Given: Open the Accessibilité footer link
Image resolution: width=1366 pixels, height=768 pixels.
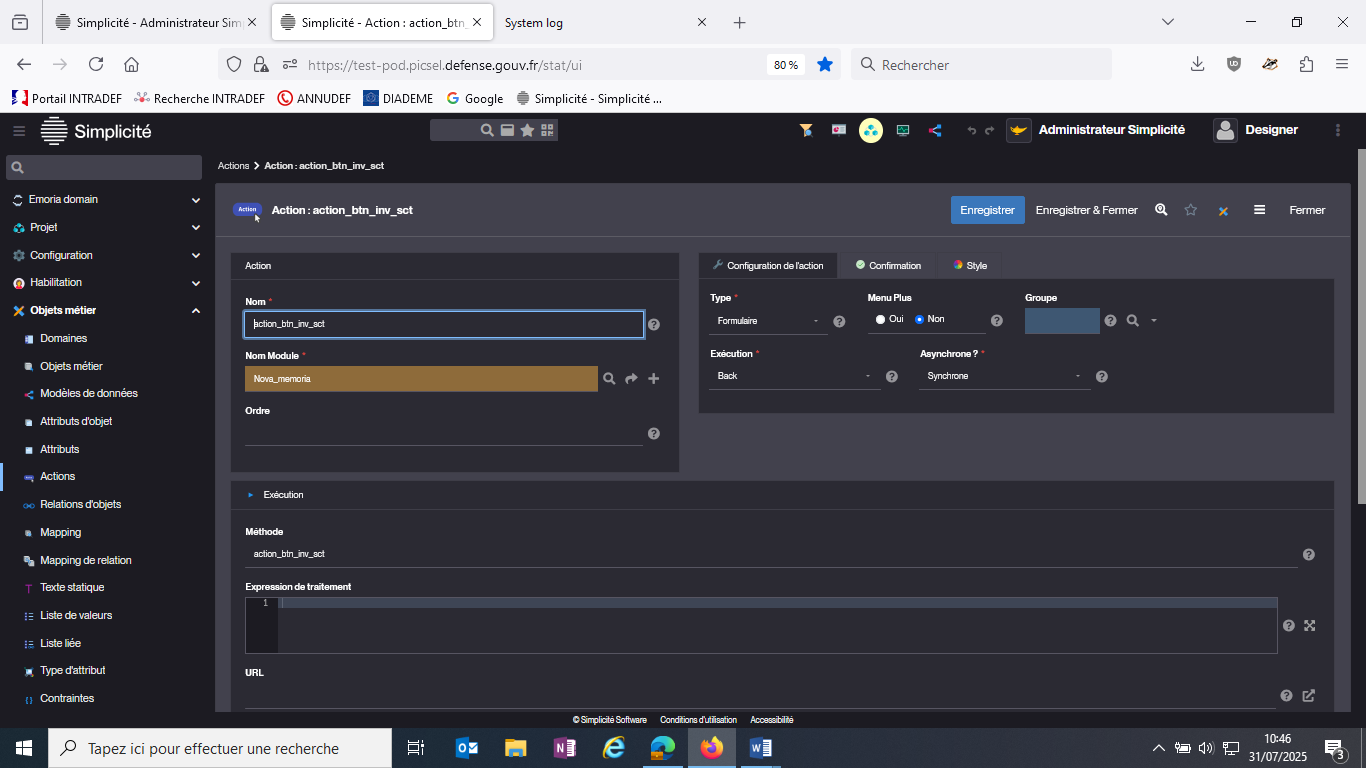Looking at the screenshot, I should click(x=771, y=720).
